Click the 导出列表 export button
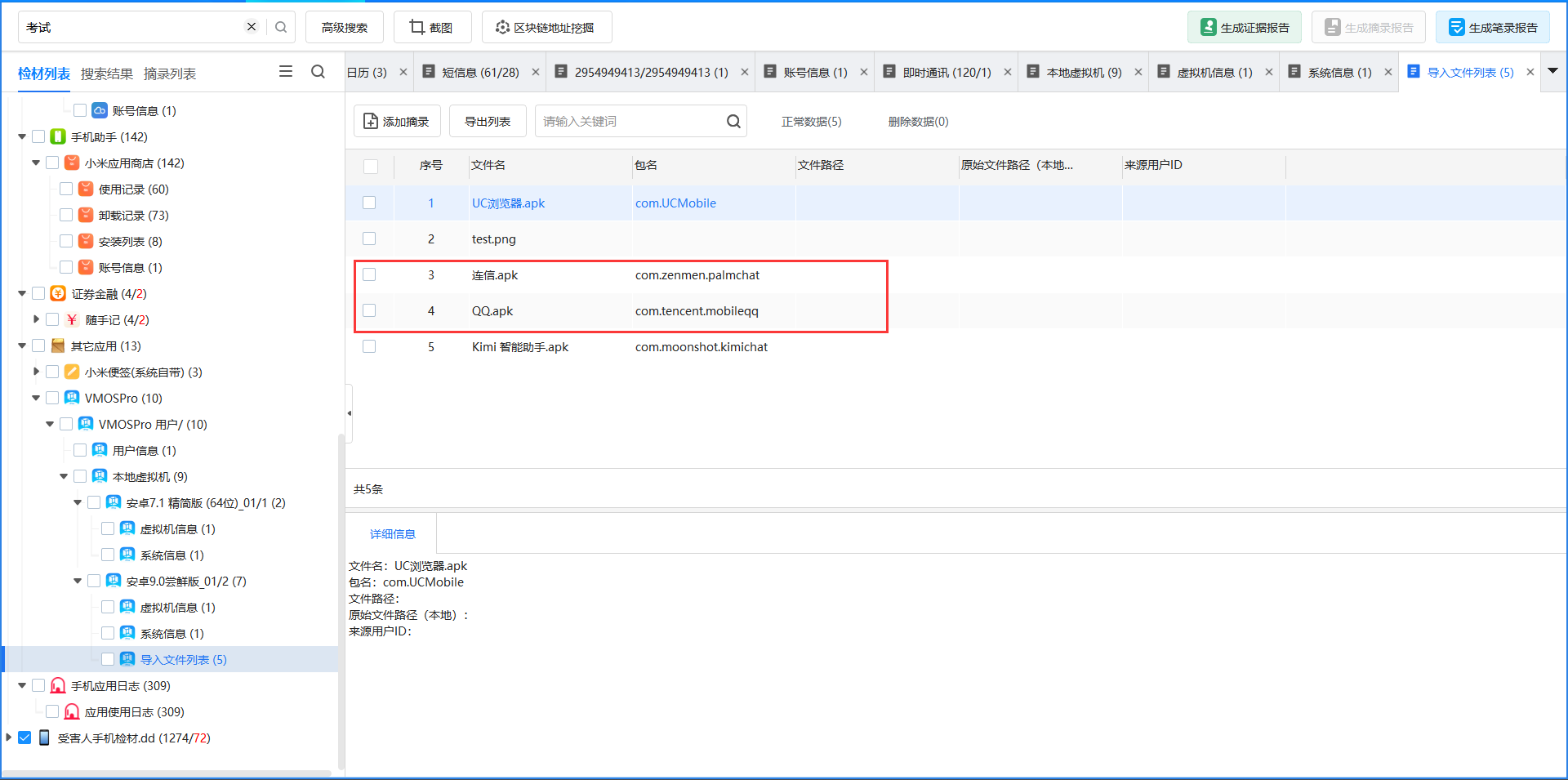1568x780 pixels. 487,120
